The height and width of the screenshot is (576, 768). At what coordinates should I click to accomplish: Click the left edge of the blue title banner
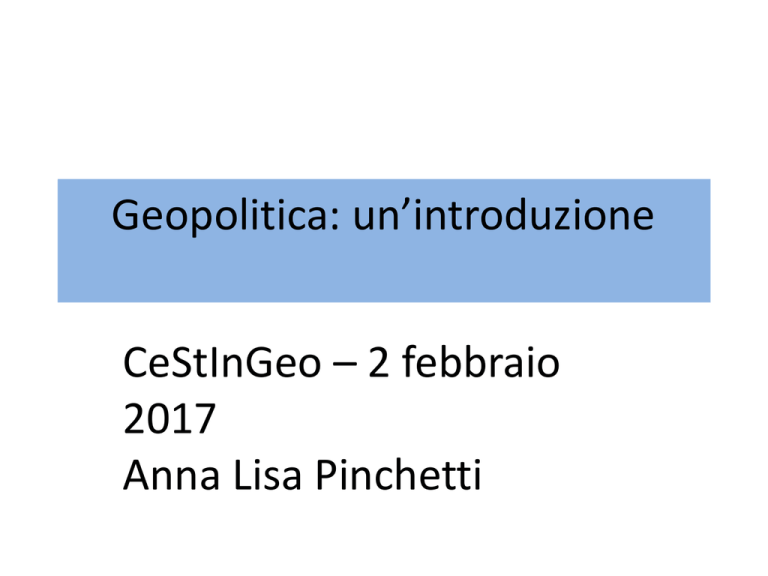61,240
